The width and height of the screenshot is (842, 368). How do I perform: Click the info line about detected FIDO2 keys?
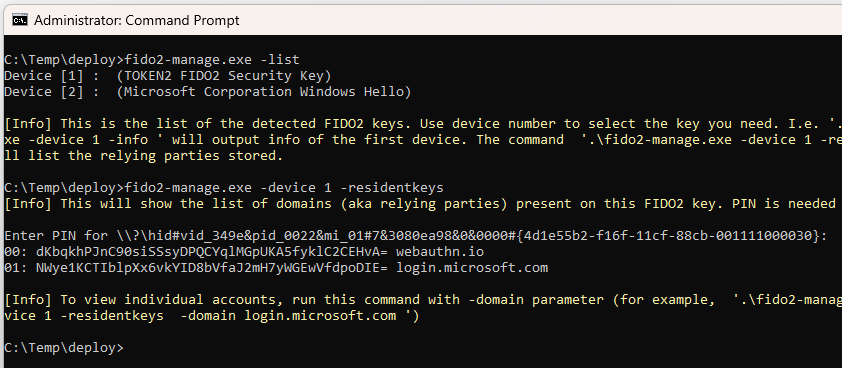point(423,124)
